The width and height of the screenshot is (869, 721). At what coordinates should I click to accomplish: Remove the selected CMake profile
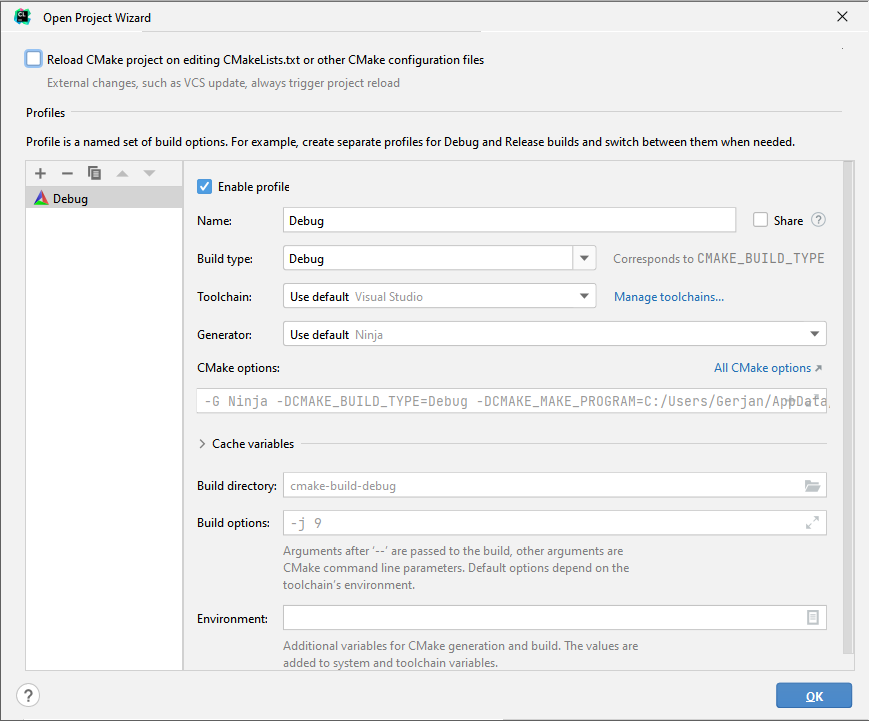click(x=67, y=173)
